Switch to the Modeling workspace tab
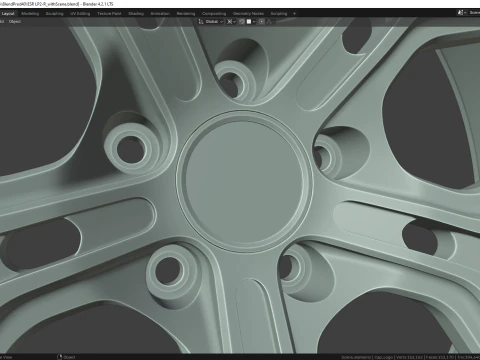Screen dimensions: 480x360 tap(30, 14)
